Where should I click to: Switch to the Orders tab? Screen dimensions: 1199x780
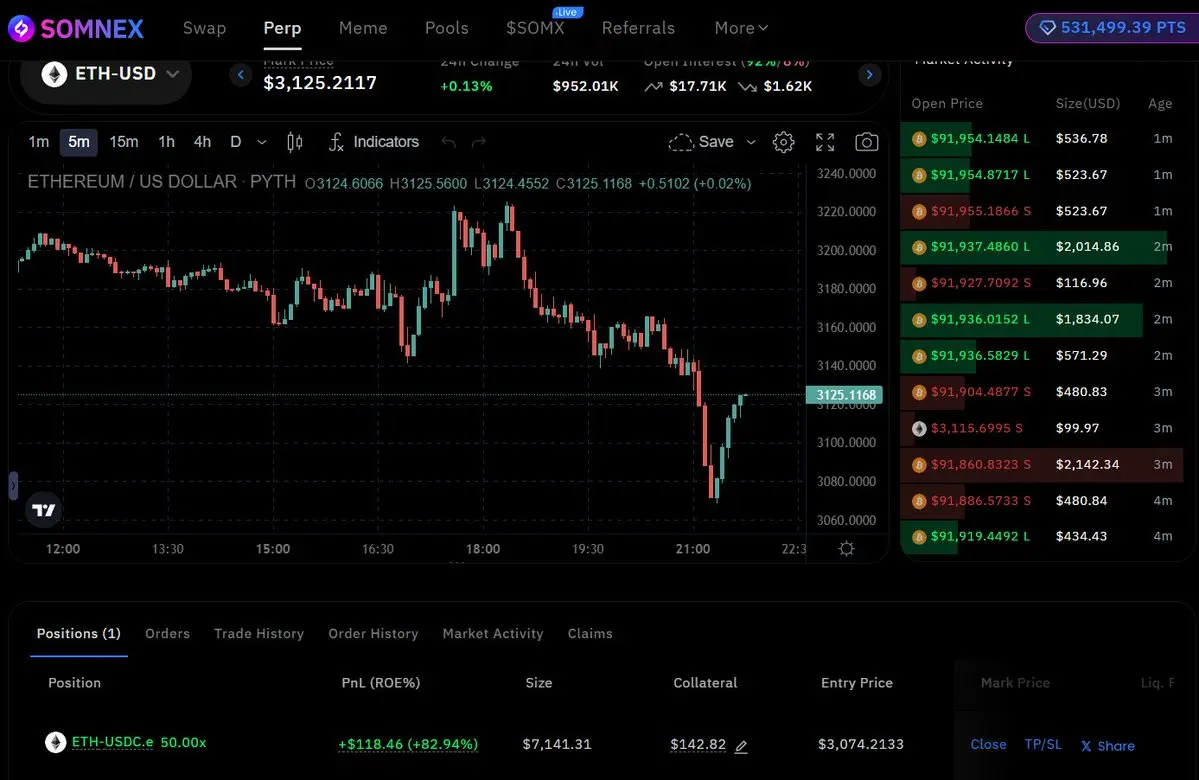(167, 633)
